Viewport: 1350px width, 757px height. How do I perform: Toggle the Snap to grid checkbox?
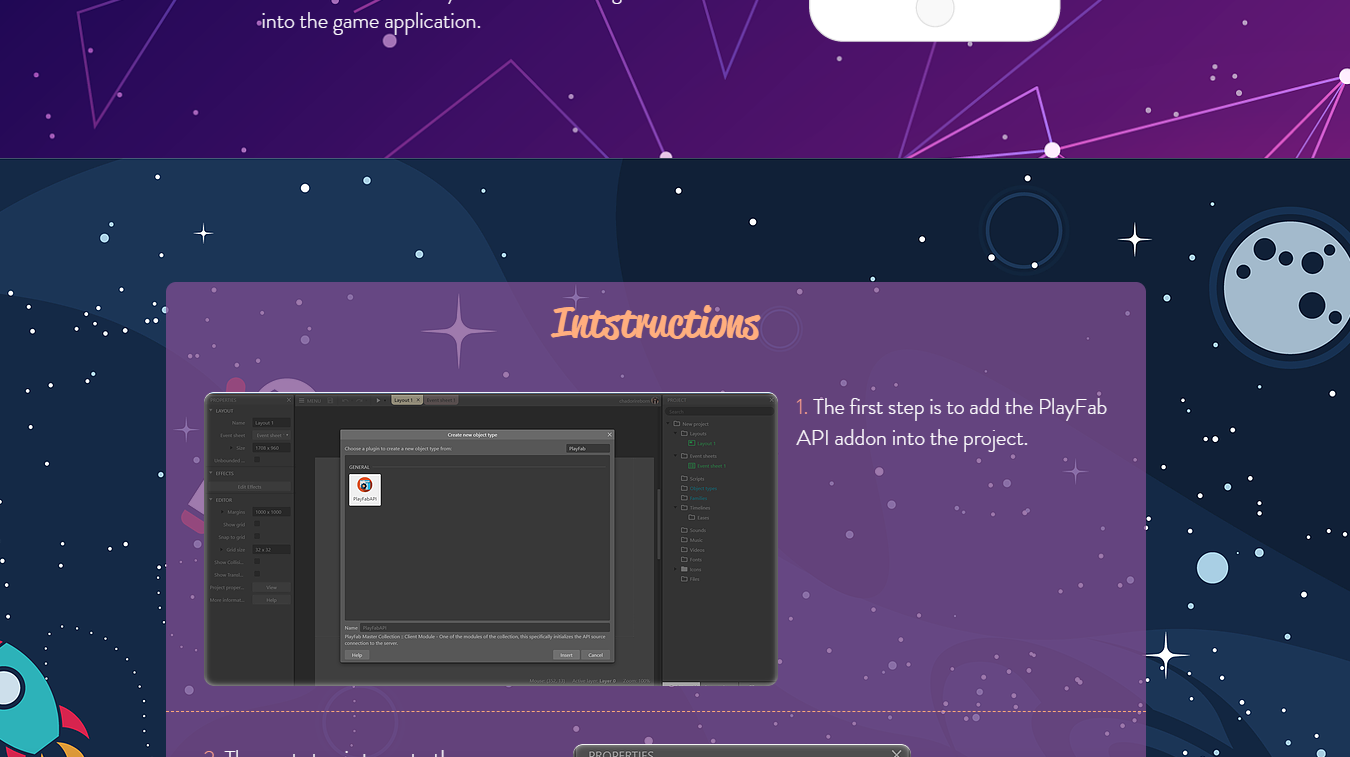click(257, 537)
